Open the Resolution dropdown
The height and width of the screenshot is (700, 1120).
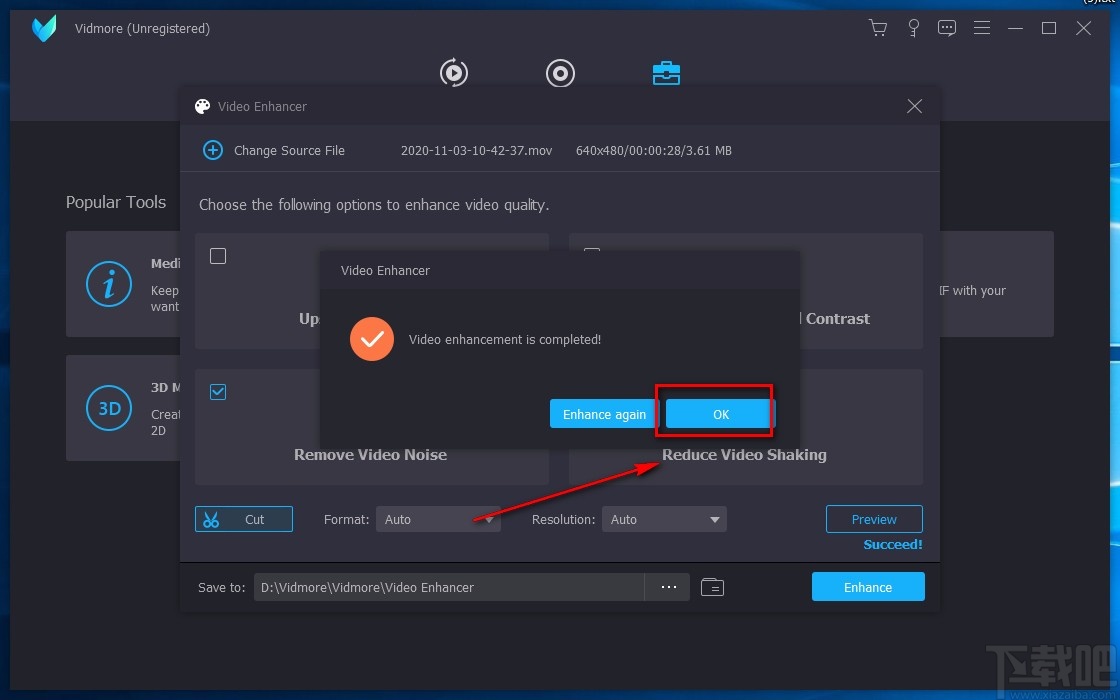click(x=664, y=519)
